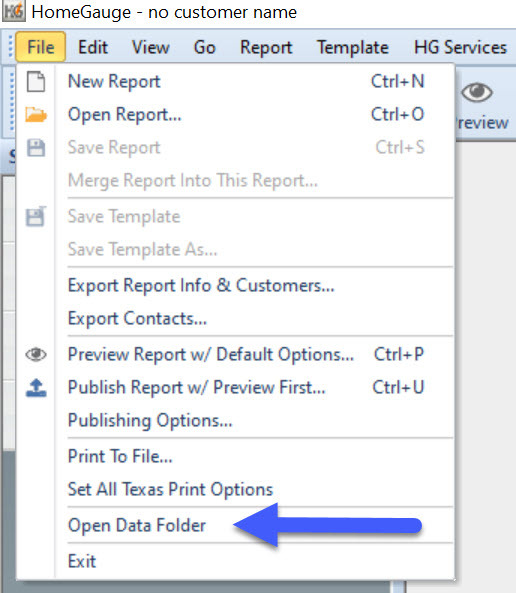
Task: Choose Exit from the File menu
Action: click(235, 561)
